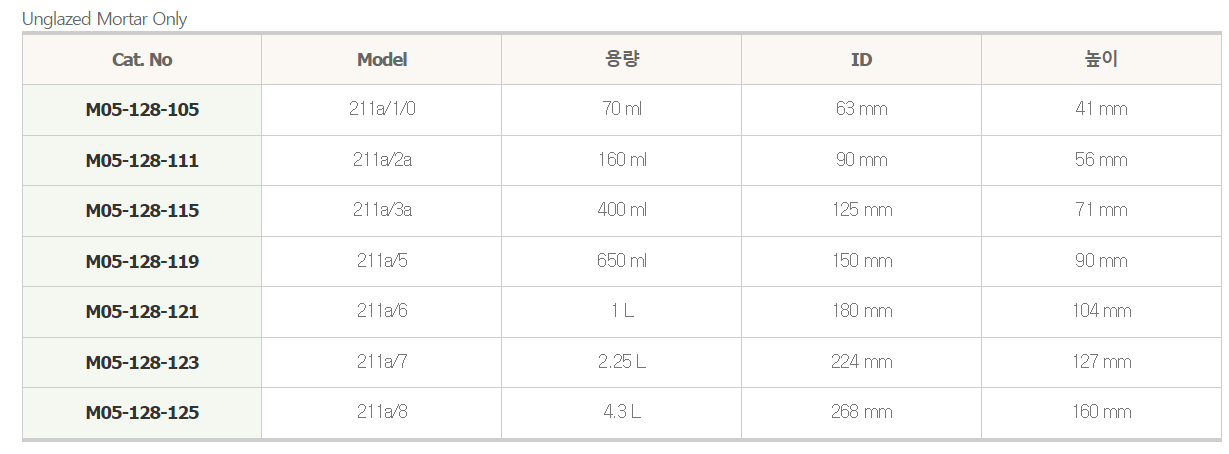Click the 400 ml capacity cell
The height and width of the screenshot is (454, 1229).
[x=622, y=211]
